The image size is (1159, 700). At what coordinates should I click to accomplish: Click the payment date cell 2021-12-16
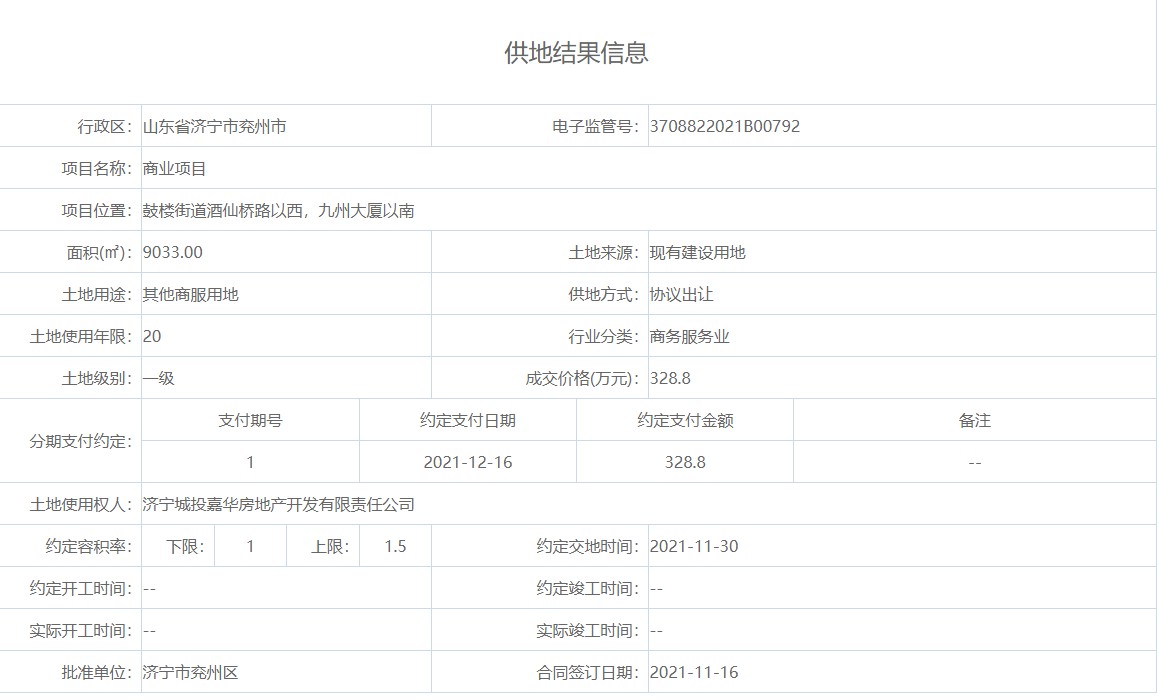pos(467,463)
